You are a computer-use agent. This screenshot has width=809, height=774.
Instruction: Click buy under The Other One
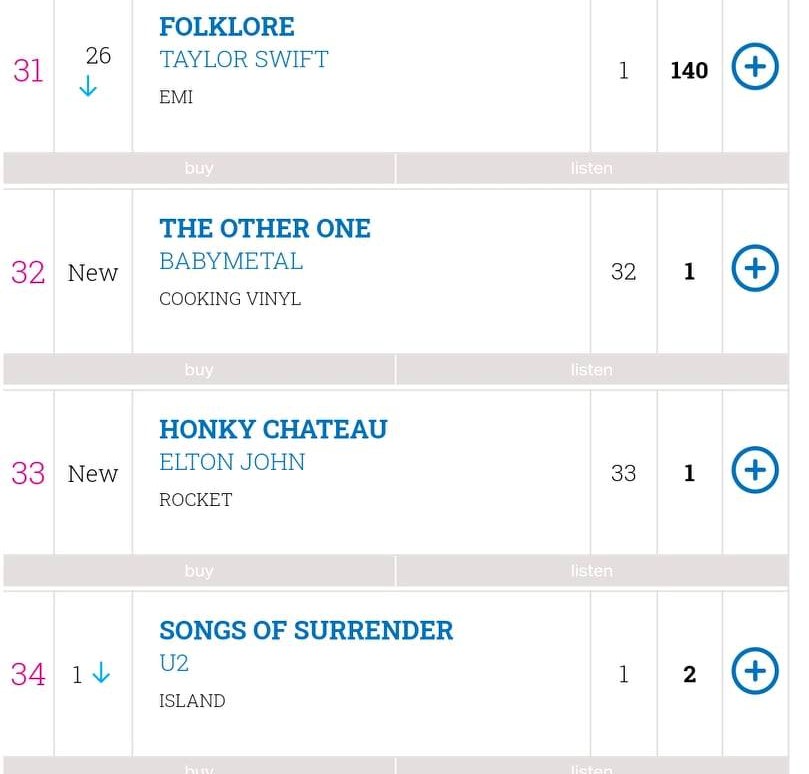point(199,370)
